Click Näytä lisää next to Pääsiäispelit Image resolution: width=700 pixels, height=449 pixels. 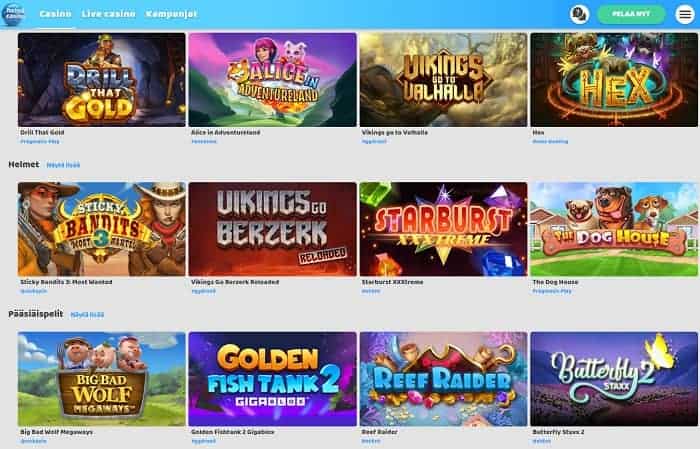pyautogui.click(x=87, y=315)
